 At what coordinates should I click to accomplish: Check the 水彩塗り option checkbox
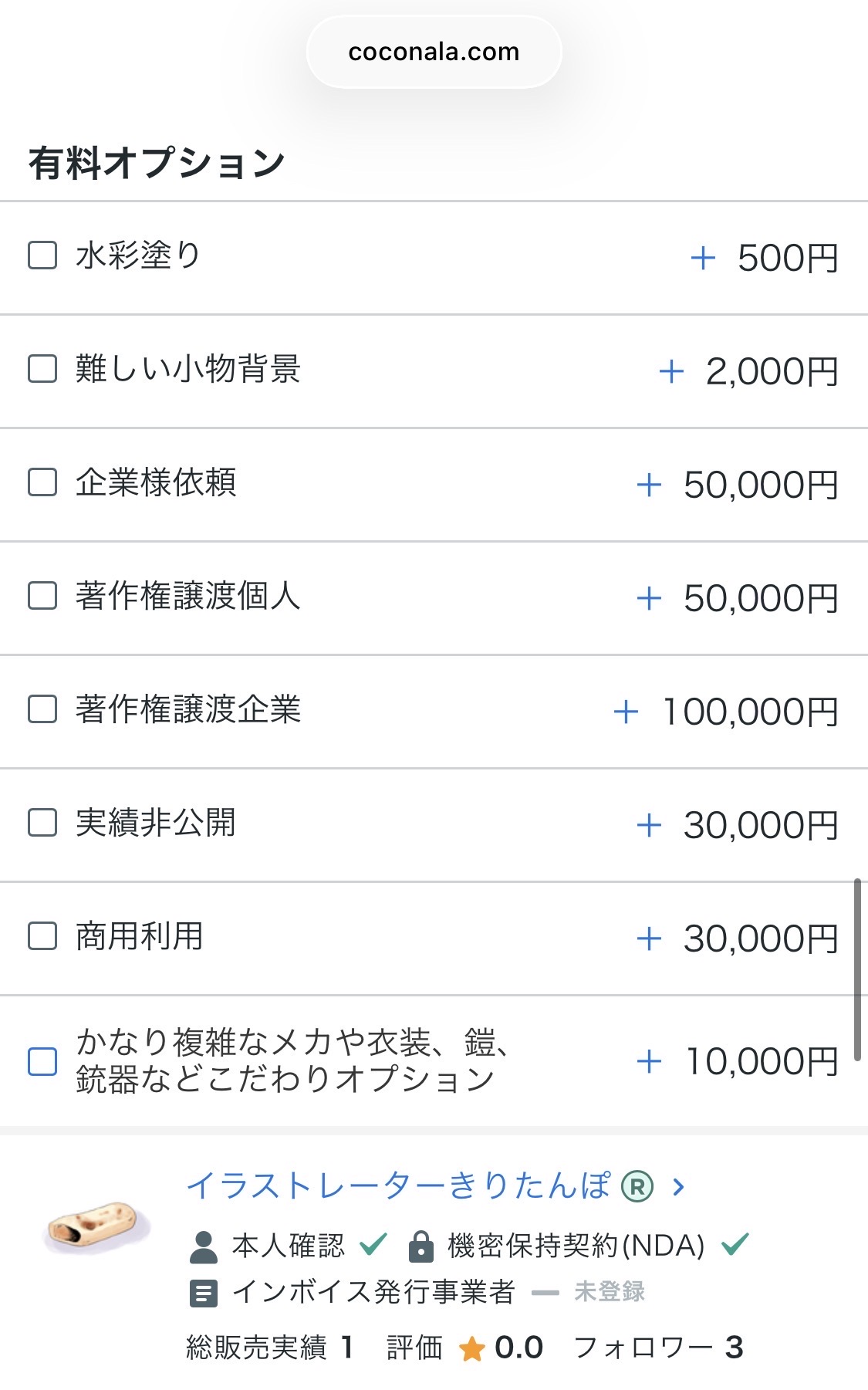[42, 255]
